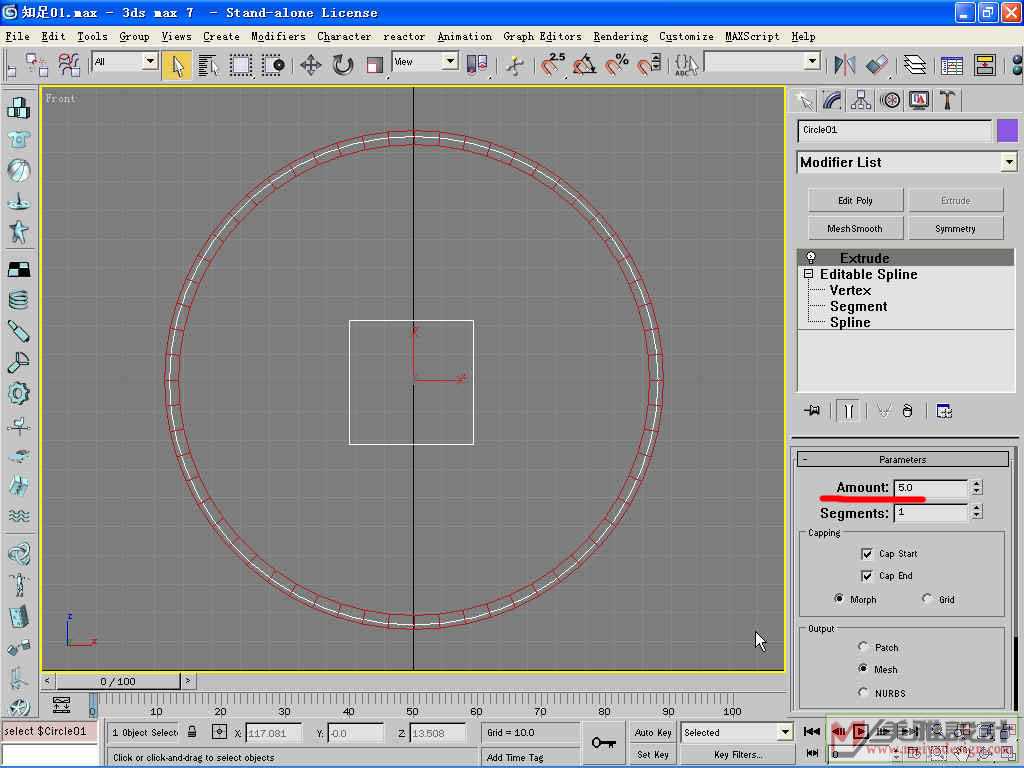Open the Modifiers menu

278,36
